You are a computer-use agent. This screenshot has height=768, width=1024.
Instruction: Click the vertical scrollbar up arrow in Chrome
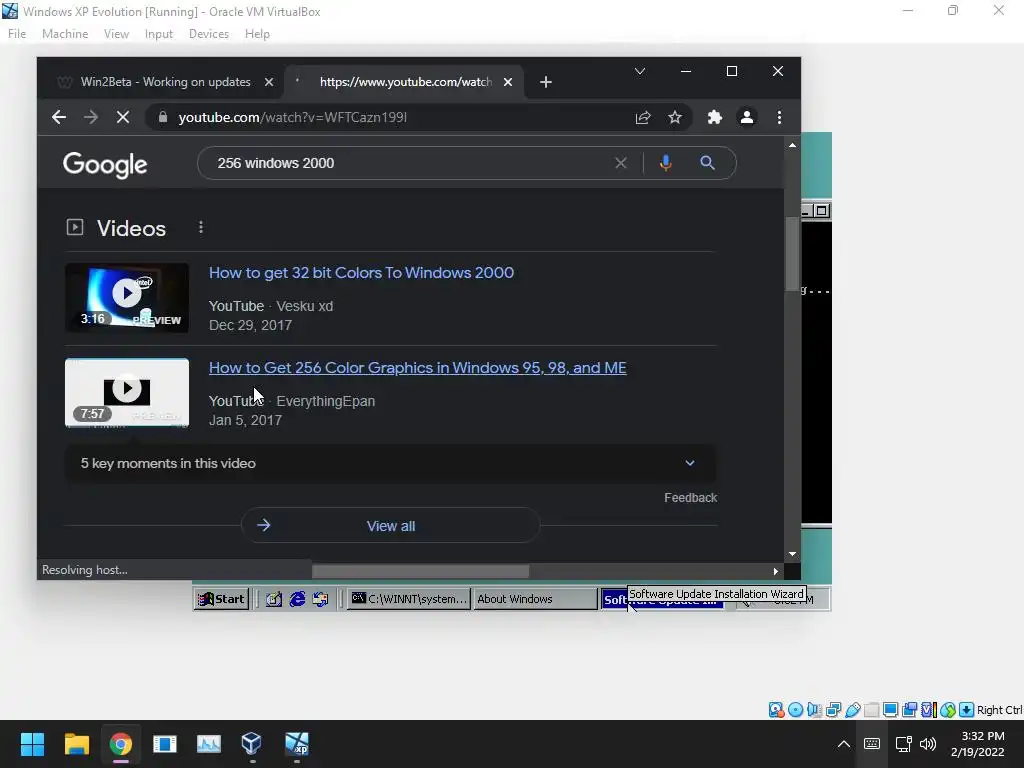coord(792,145)
